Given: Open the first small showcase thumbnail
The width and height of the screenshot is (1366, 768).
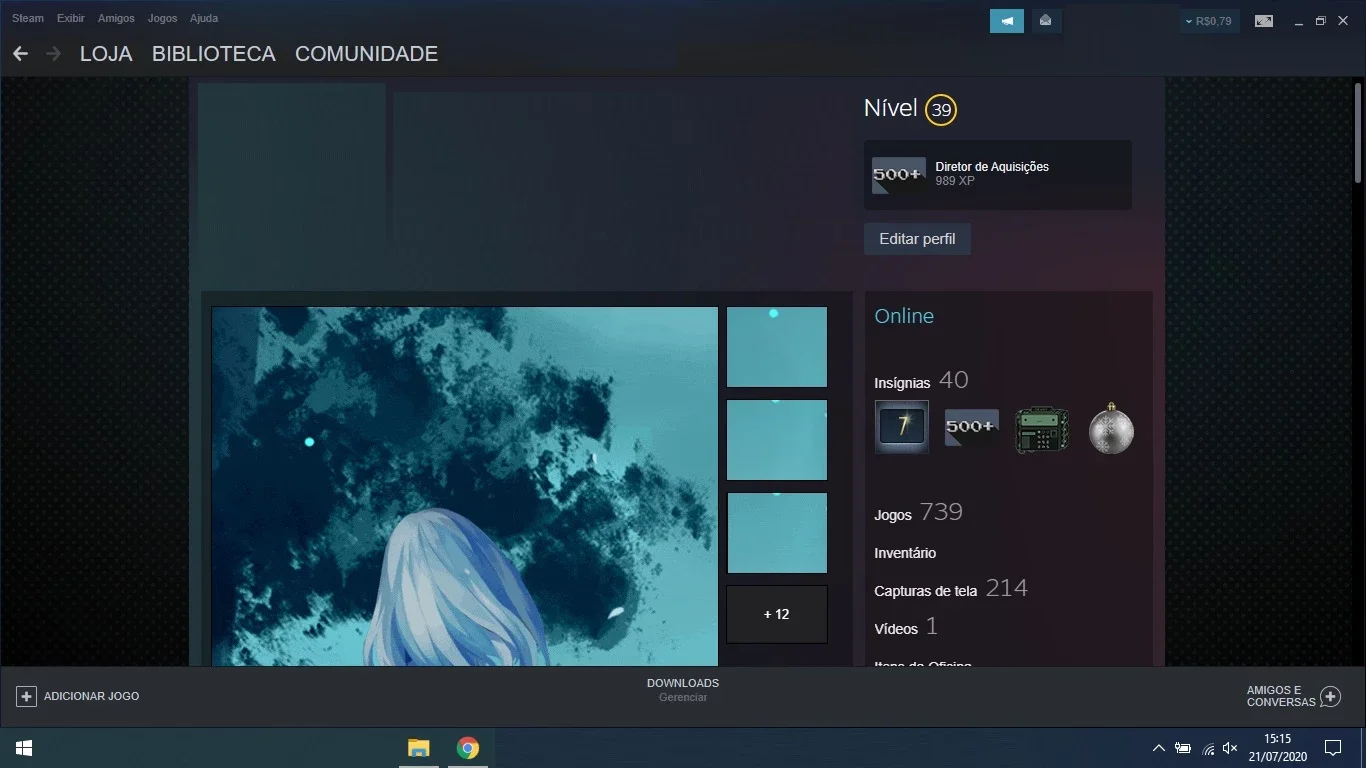Looking at the screenshot, I should click(777, 347).
